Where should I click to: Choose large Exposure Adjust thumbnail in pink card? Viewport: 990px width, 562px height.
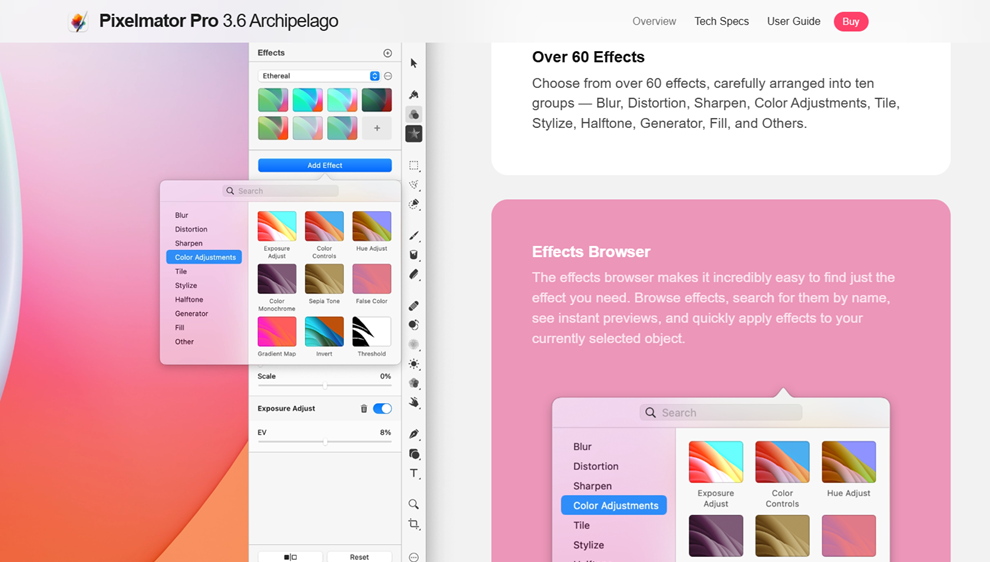(x=716, y=462)
